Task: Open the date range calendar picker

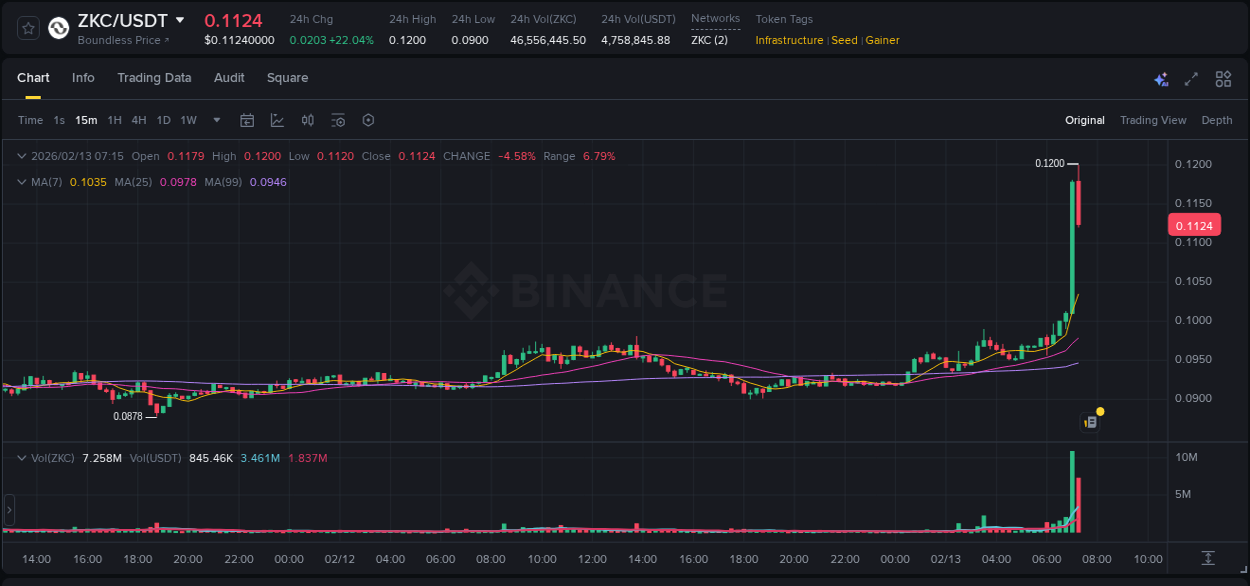Action: tap(247, 120)
